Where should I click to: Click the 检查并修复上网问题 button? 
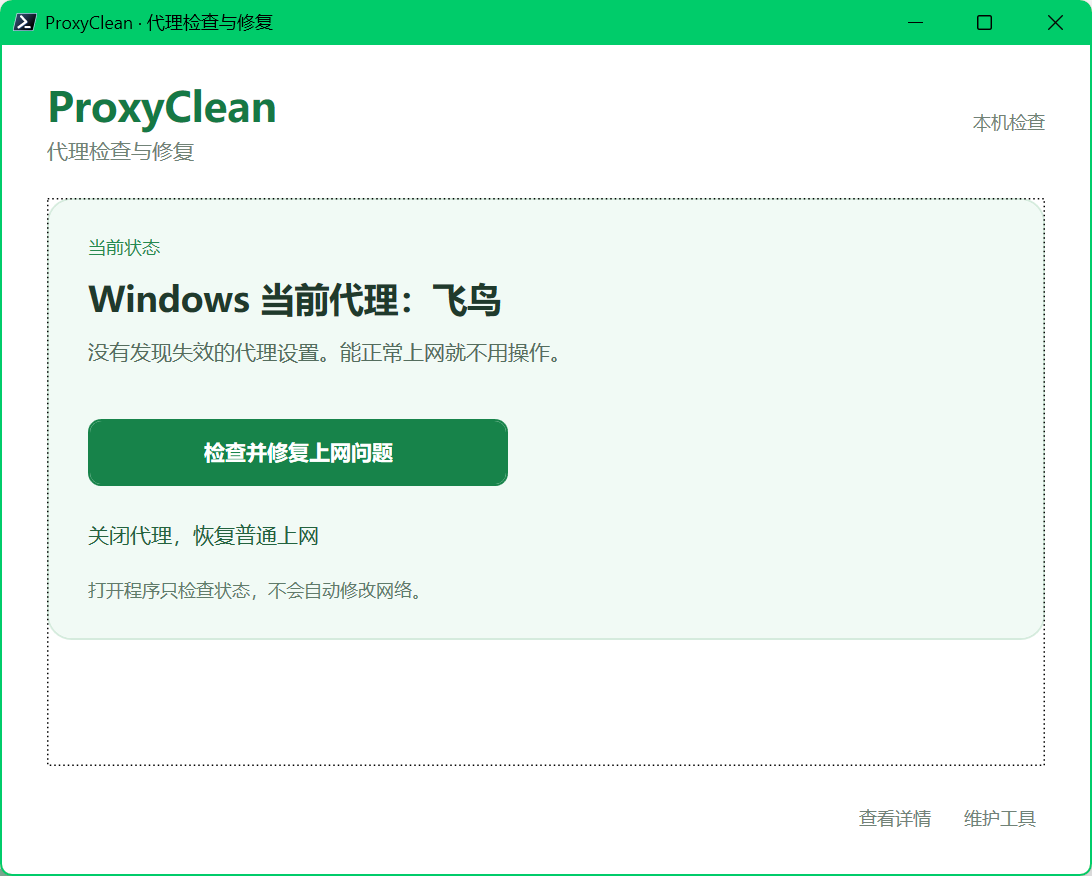[x=297, y=453]
